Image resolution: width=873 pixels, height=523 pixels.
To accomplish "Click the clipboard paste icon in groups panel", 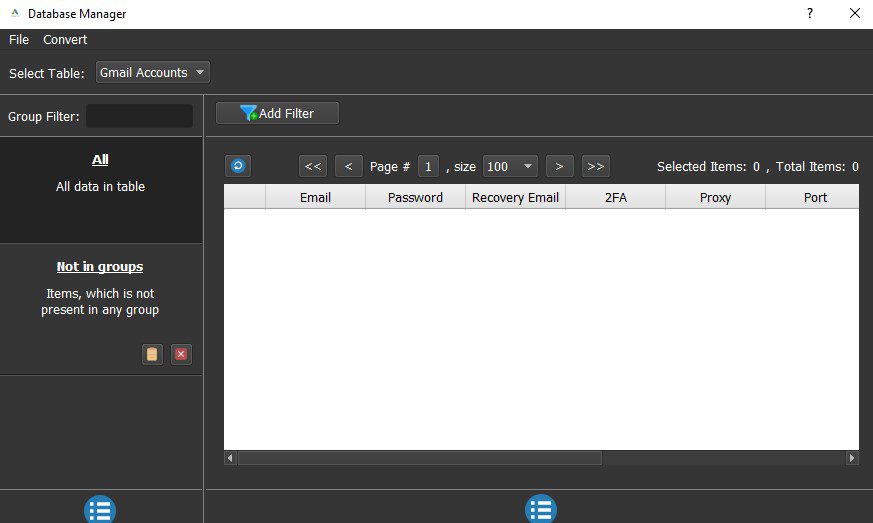I will (x=152, y=354).
